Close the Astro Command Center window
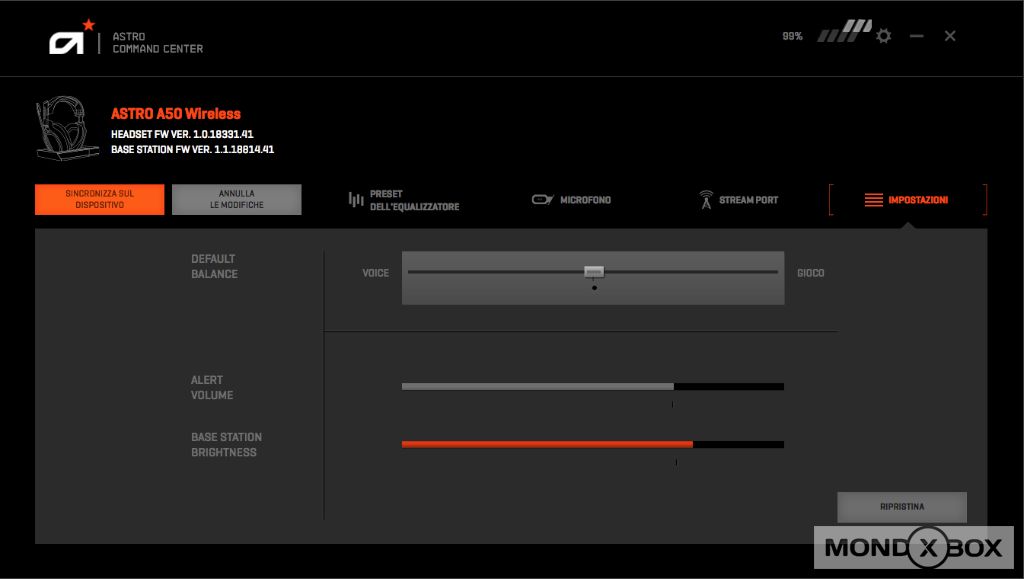The height and width of the screenshot is (579, 1024). (x=950, y=36)
